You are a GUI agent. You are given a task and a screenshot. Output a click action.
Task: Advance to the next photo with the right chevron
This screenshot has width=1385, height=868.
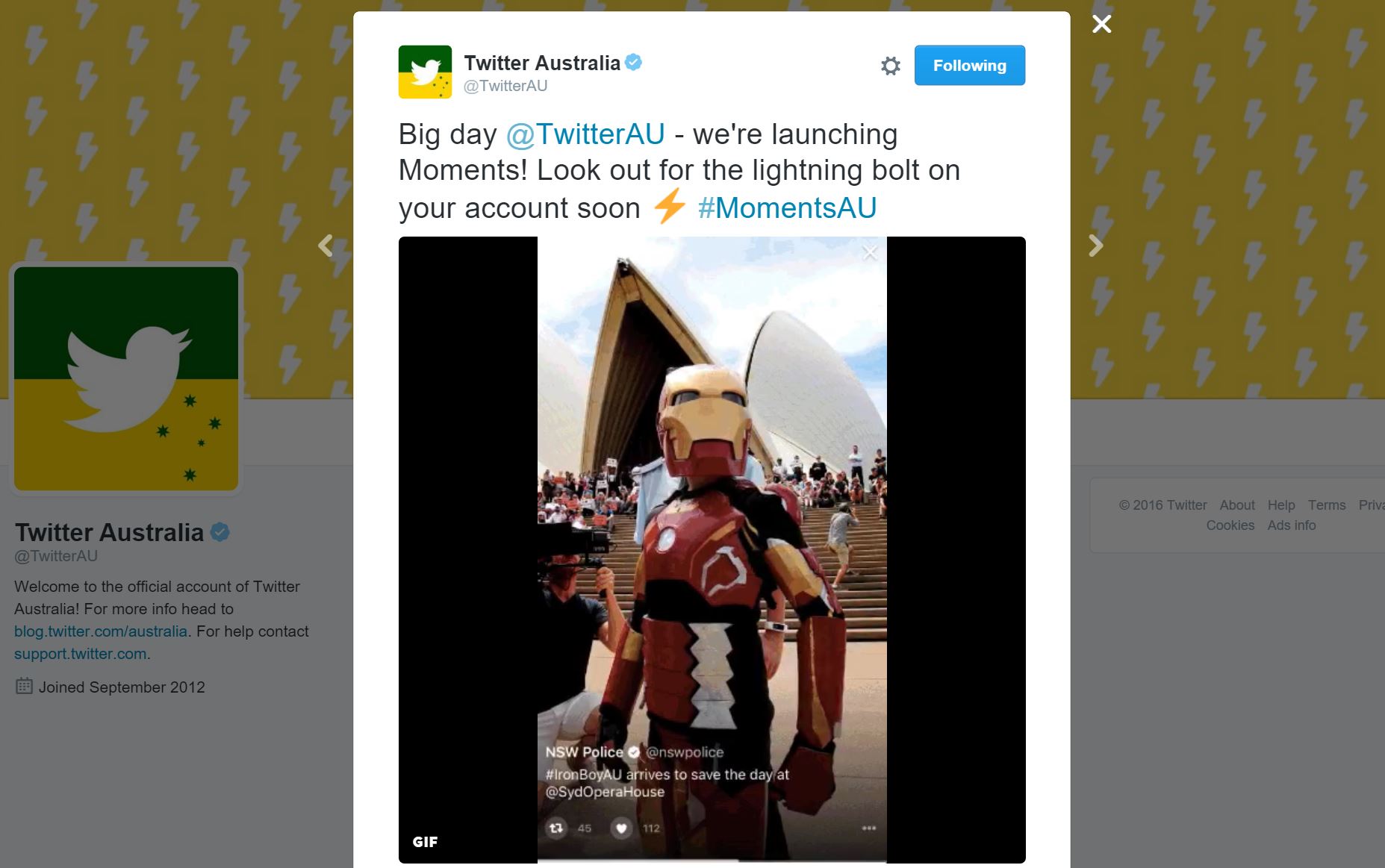pyautogui.click(x=1095, y=245)
